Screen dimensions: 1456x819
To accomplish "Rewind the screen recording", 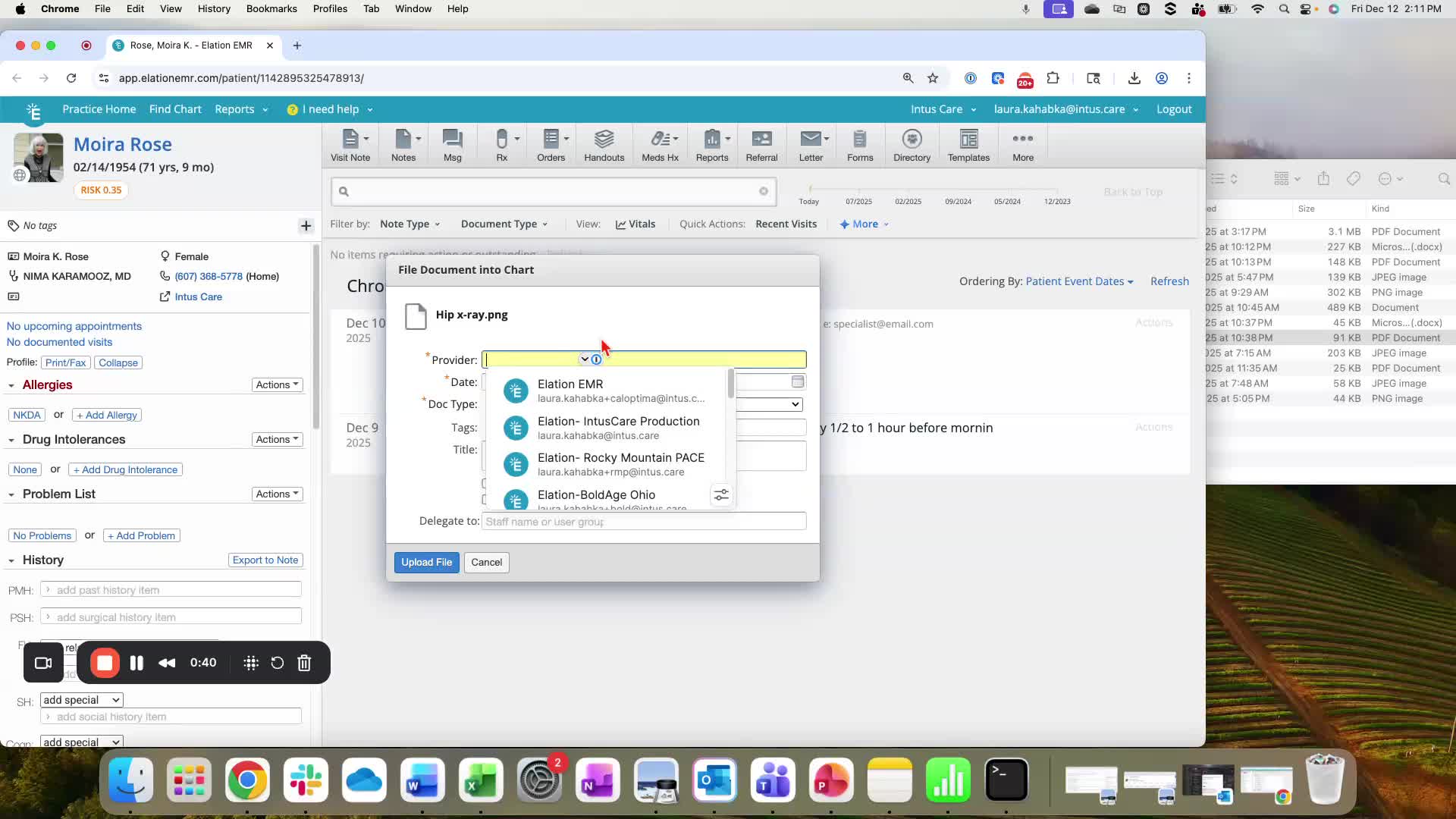I will (x=167, y=663).
